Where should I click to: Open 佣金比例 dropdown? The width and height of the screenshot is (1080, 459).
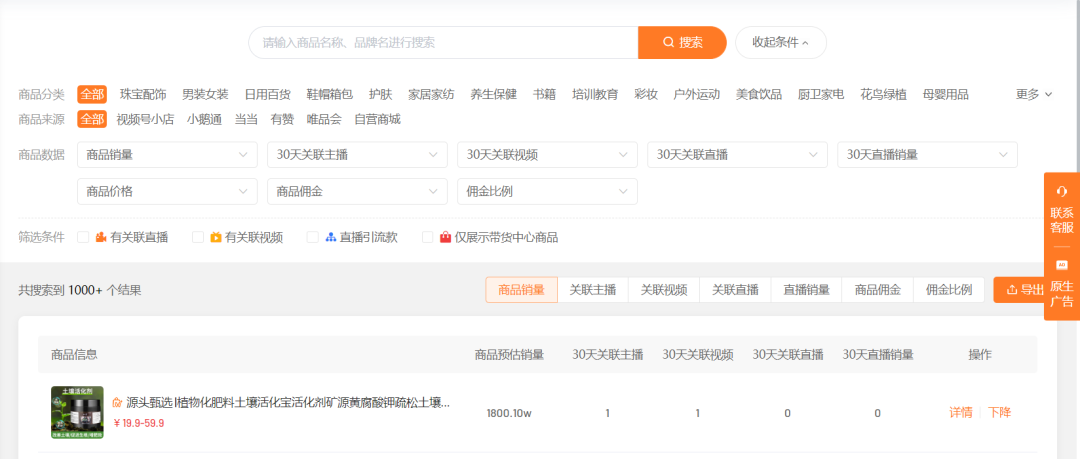click(x=548, y=192)
